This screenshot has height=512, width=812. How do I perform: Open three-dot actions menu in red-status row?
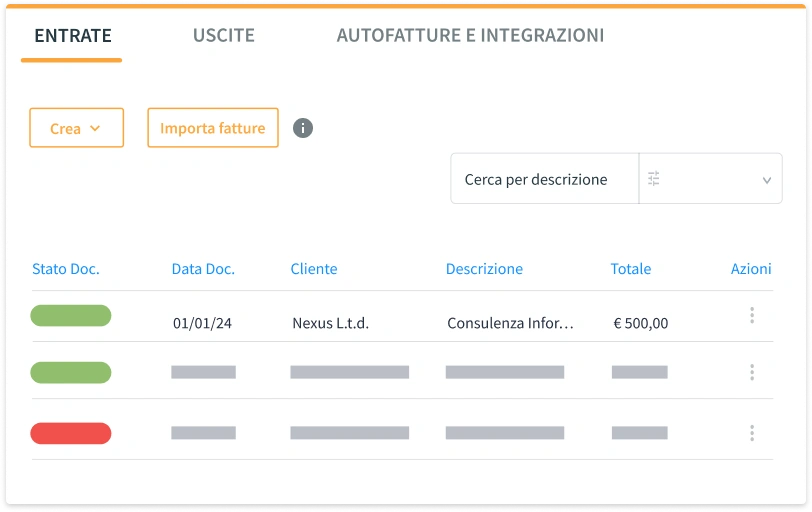[751, 433]
